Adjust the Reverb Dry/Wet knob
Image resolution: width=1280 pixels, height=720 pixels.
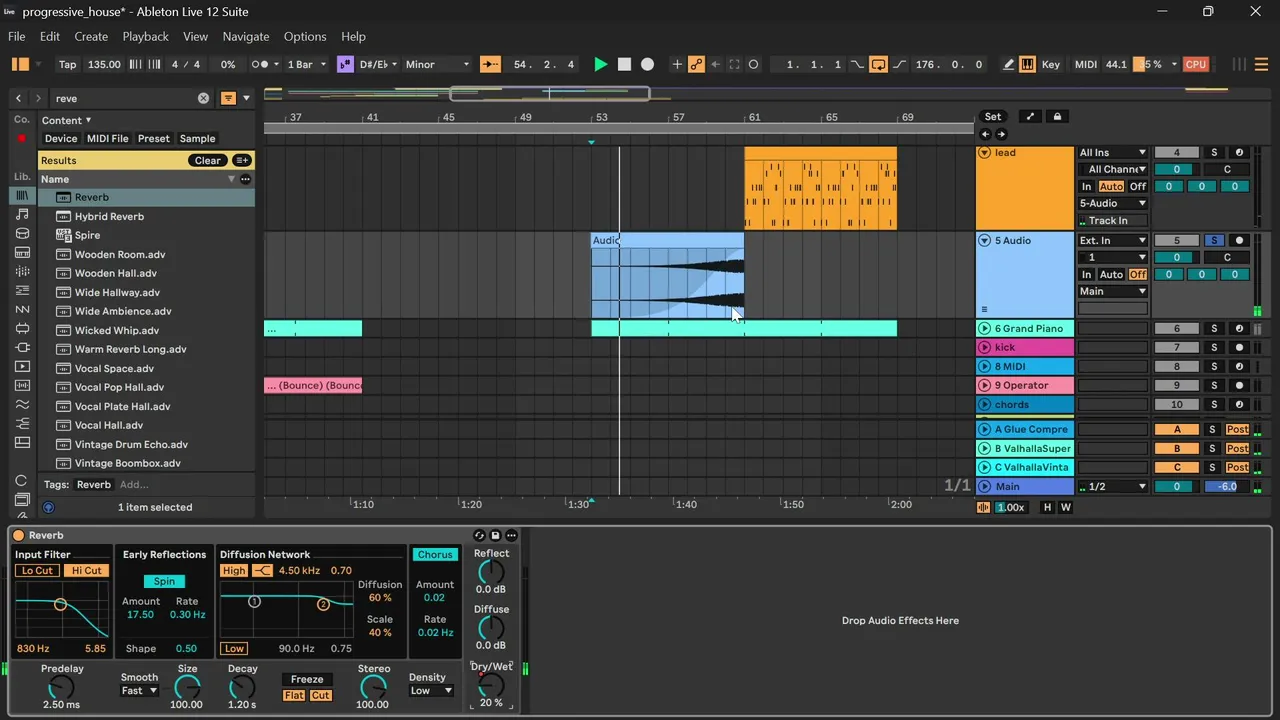click(x=490, y=684)
